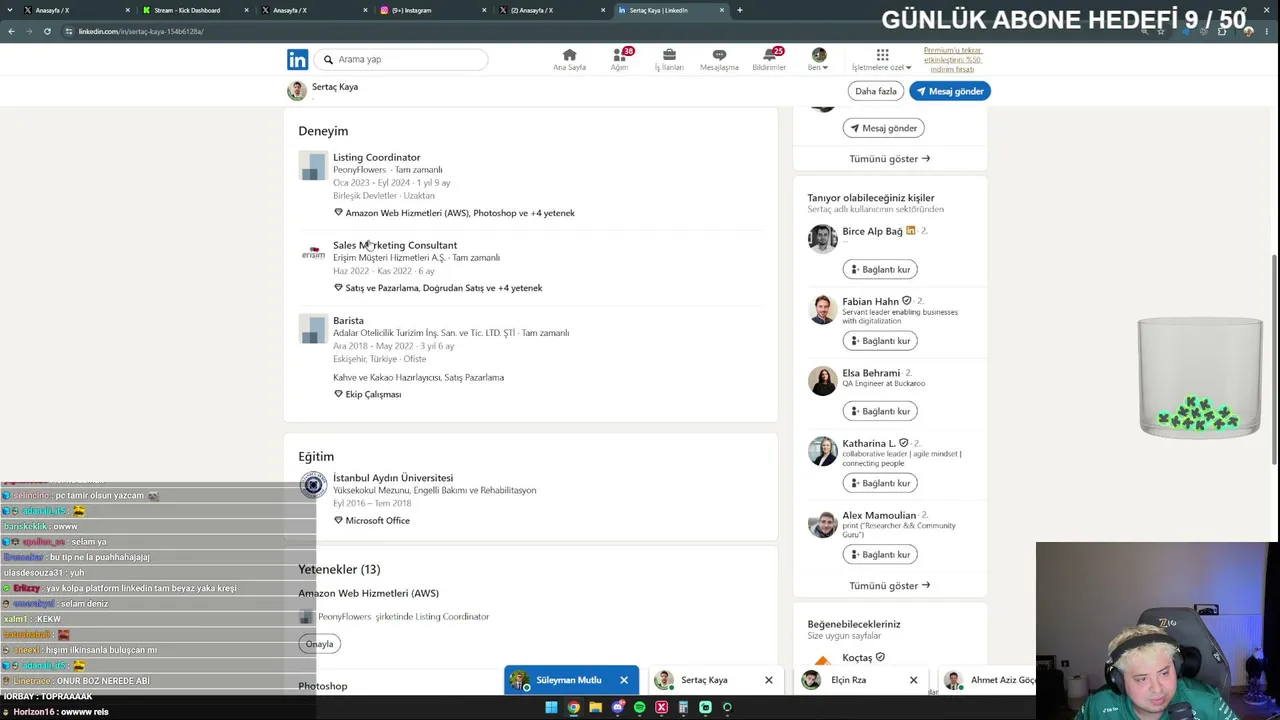The height and width of the screenshot is (720, 1280).
Task: Open Ahmet Aziz Göç chat tab
Action: pyautogui.click(x=988, y=680)
